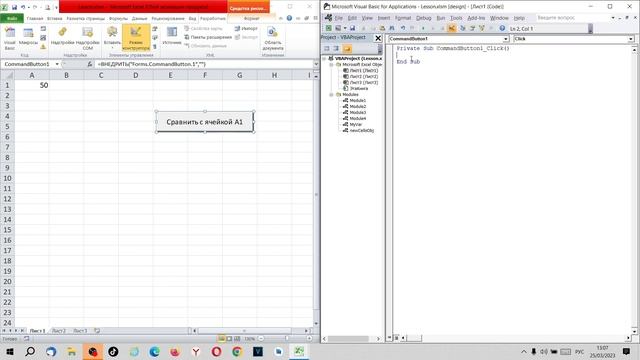The height and width of the screenshot is (360, 640).
Task: Open Visual Basic editor from Excel ribbon
Action: 9,38
